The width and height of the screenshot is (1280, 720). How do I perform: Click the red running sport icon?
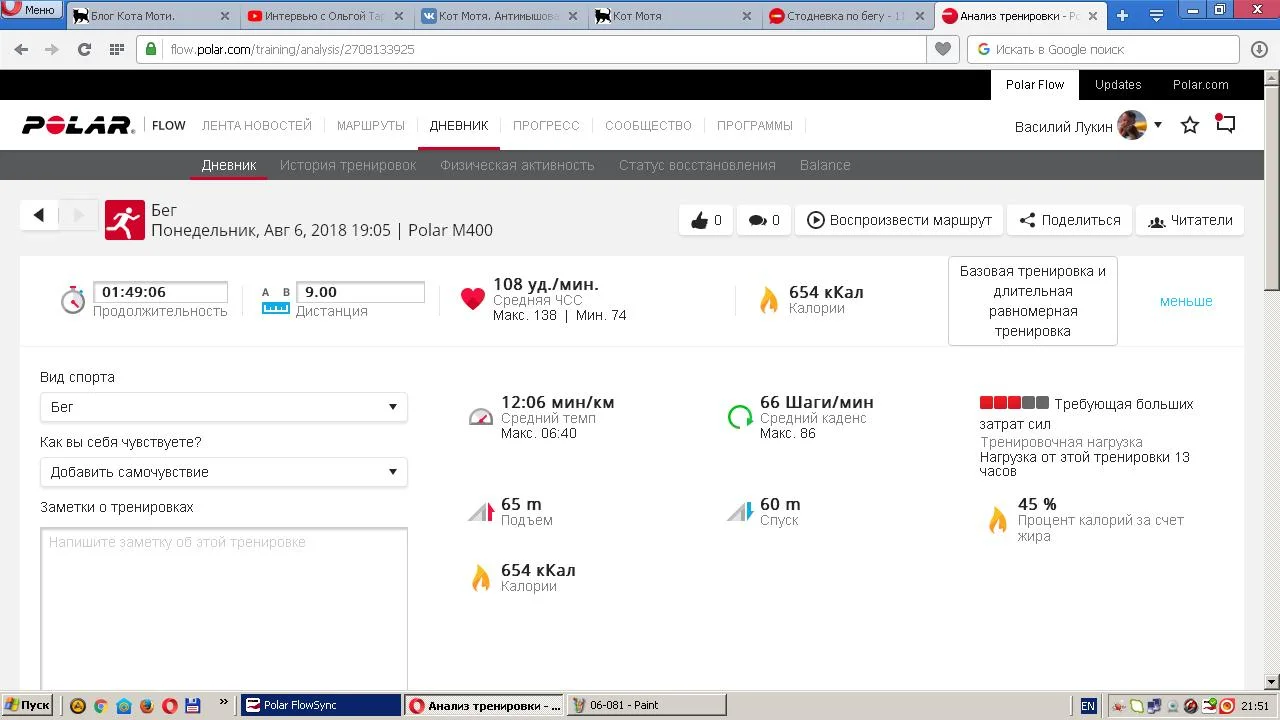[125, 220]
